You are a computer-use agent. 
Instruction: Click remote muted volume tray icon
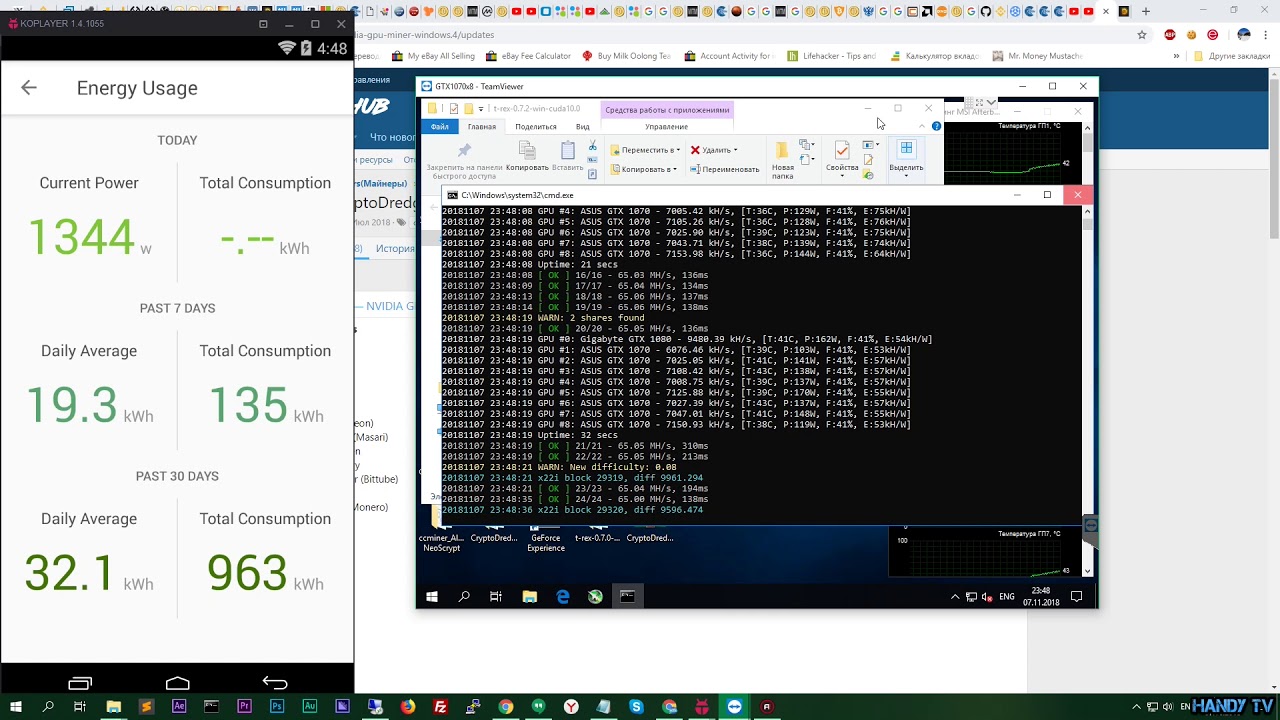(x=987, y=597)
